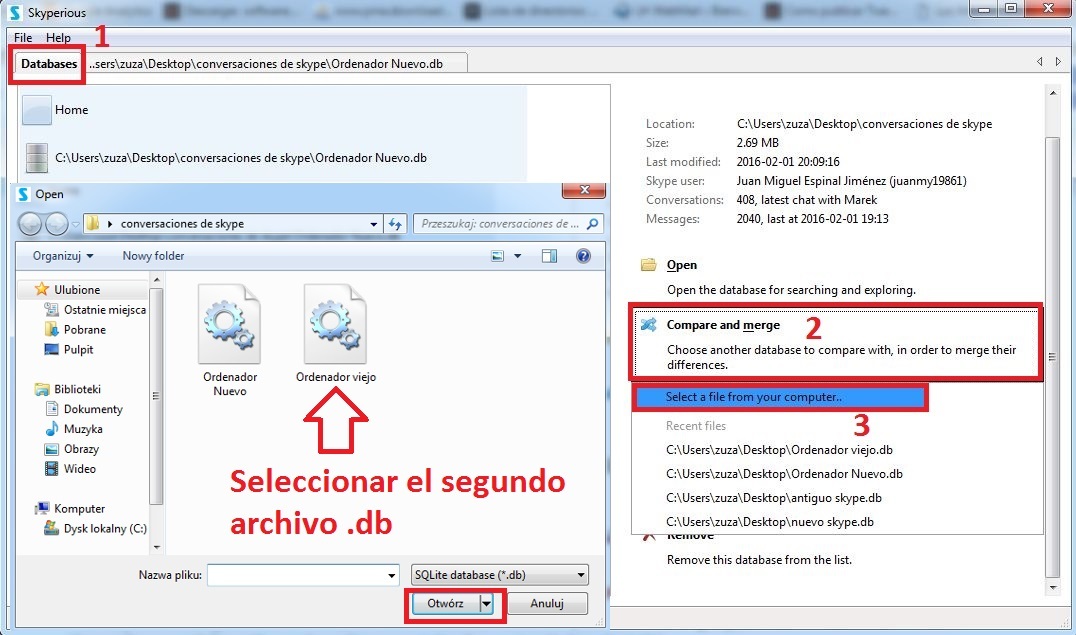The width and height of the screenshot is (1076, 635).
Task: Select Dokumenty library
Action: pos(93,409)
